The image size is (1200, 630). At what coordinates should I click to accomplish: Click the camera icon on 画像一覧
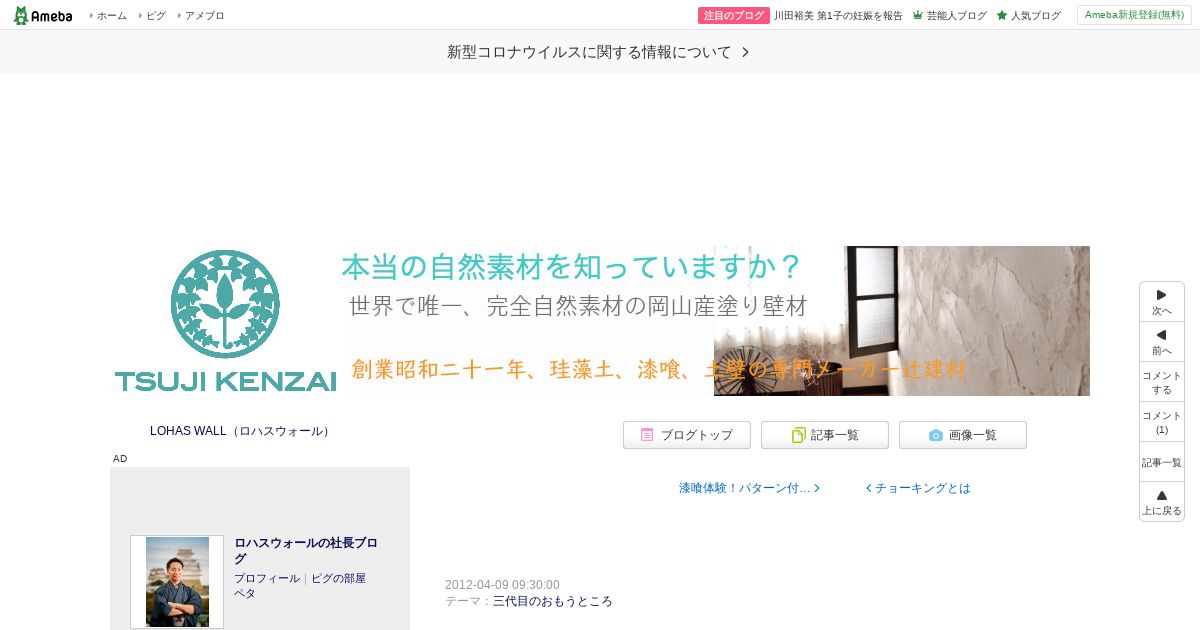[x=936, y=435]
